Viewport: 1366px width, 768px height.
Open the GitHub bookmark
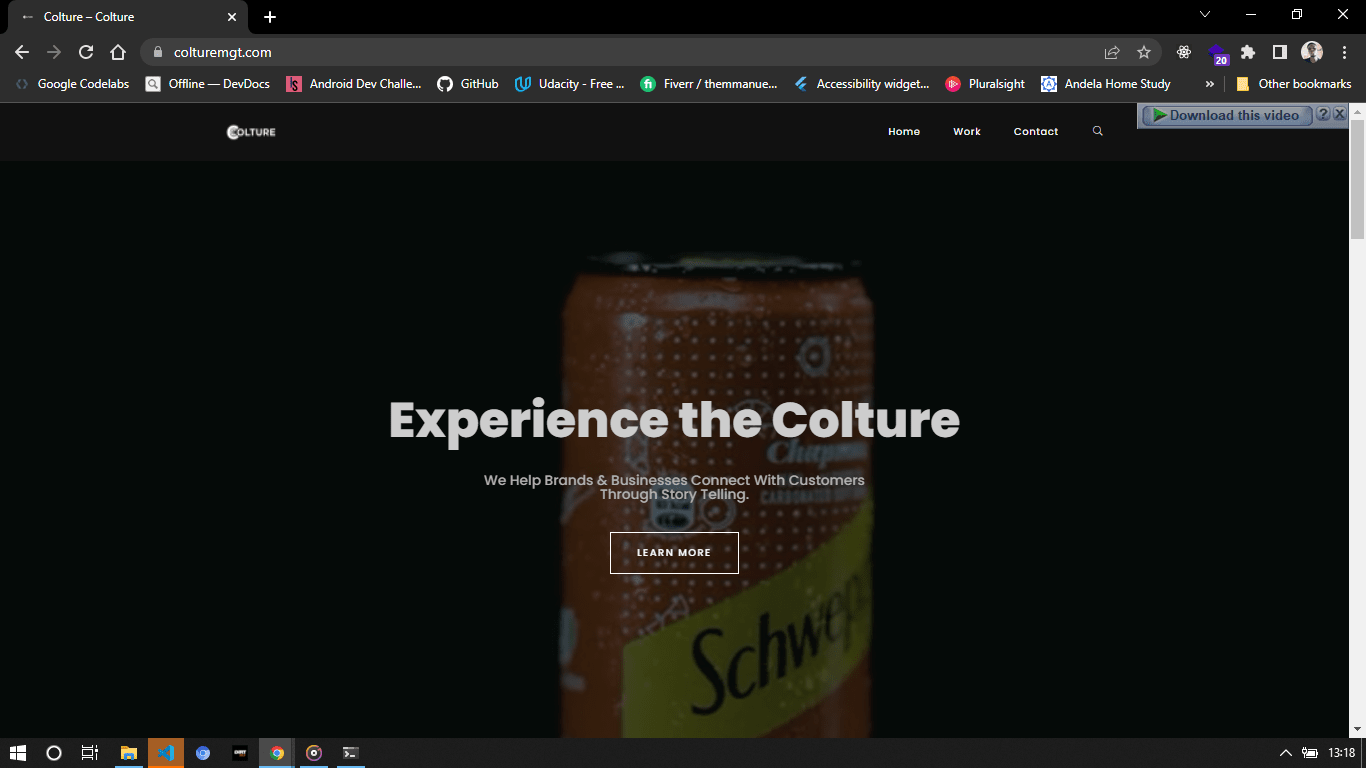468,84
